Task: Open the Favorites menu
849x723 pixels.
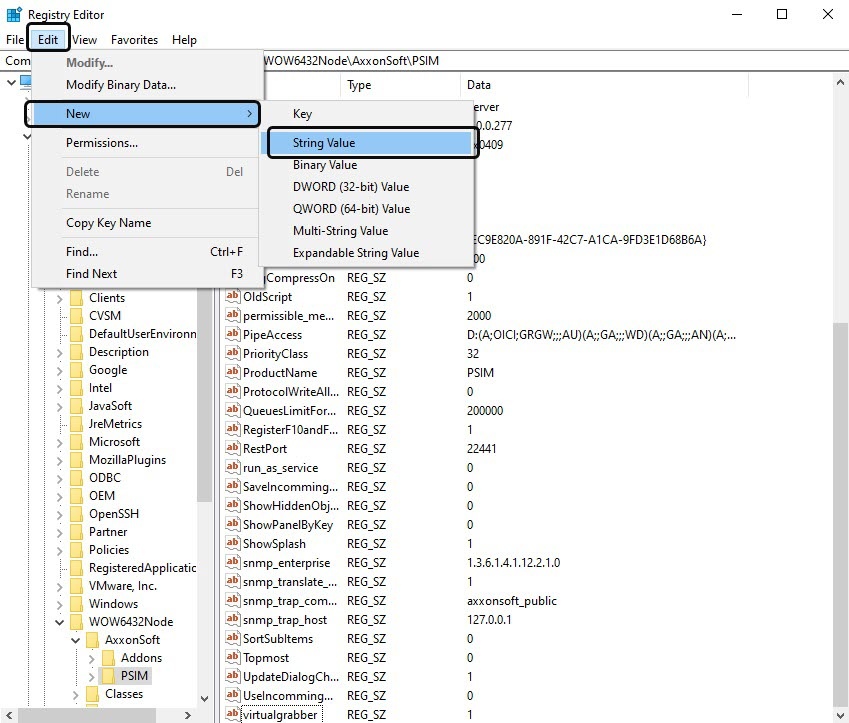Action: tap(134, 40)
